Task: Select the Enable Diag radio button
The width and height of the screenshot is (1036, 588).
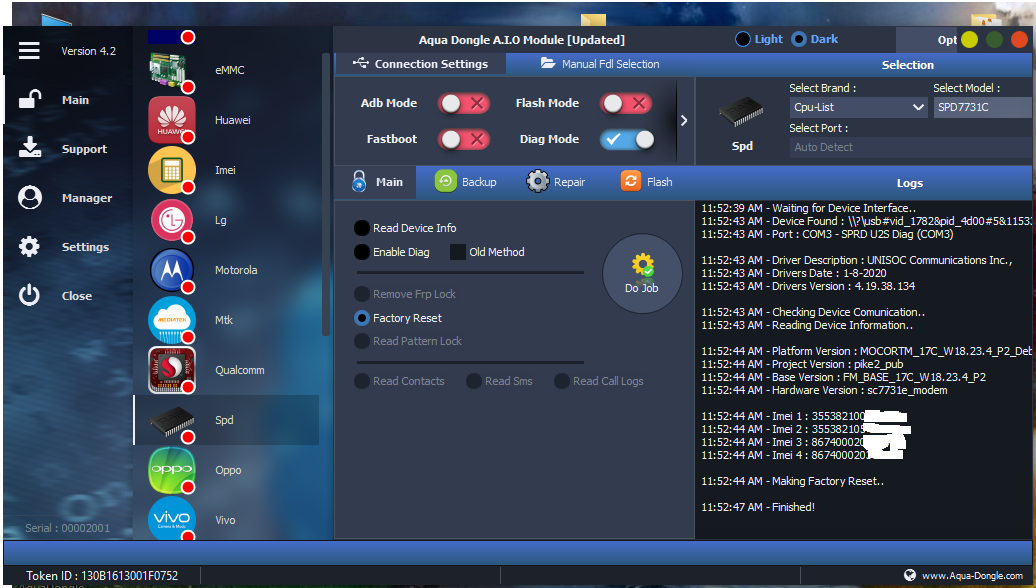Action: click(x=361, y=252)
